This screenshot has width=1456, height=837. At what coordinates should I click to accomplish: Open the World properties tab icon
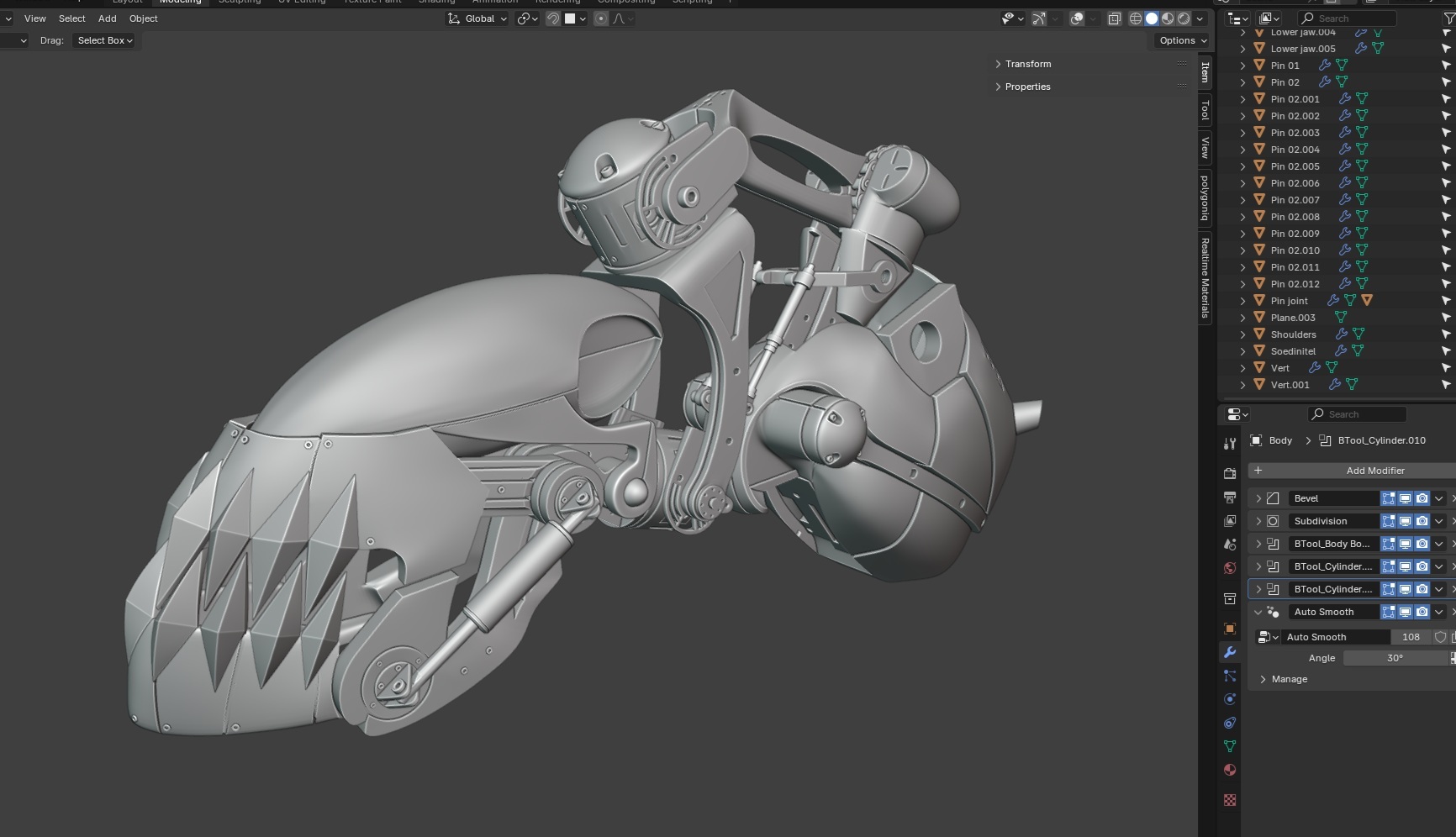tap(1230, 568)
